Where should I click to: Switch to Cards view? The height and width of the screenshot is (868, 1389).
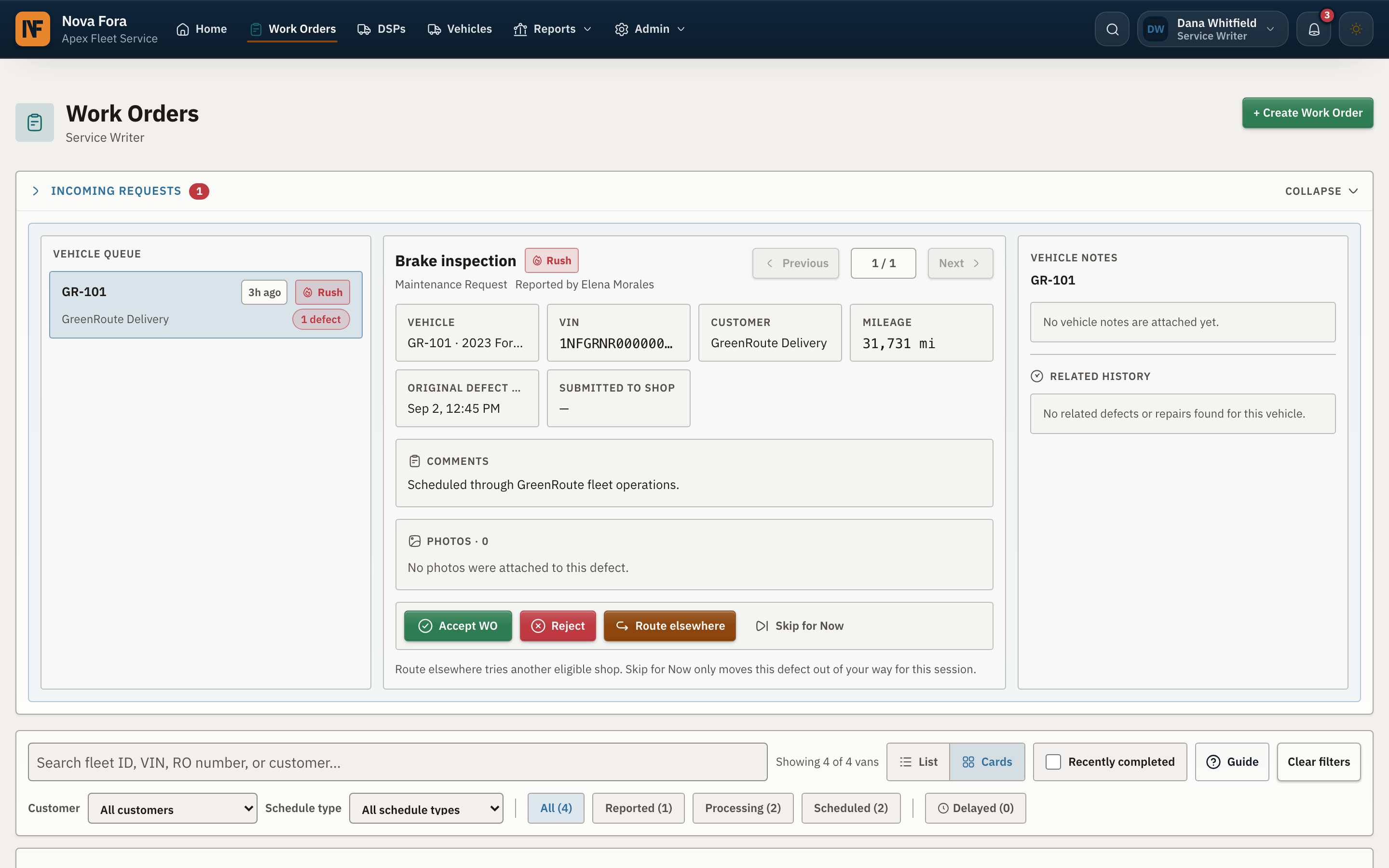click(x=987, y=762)
